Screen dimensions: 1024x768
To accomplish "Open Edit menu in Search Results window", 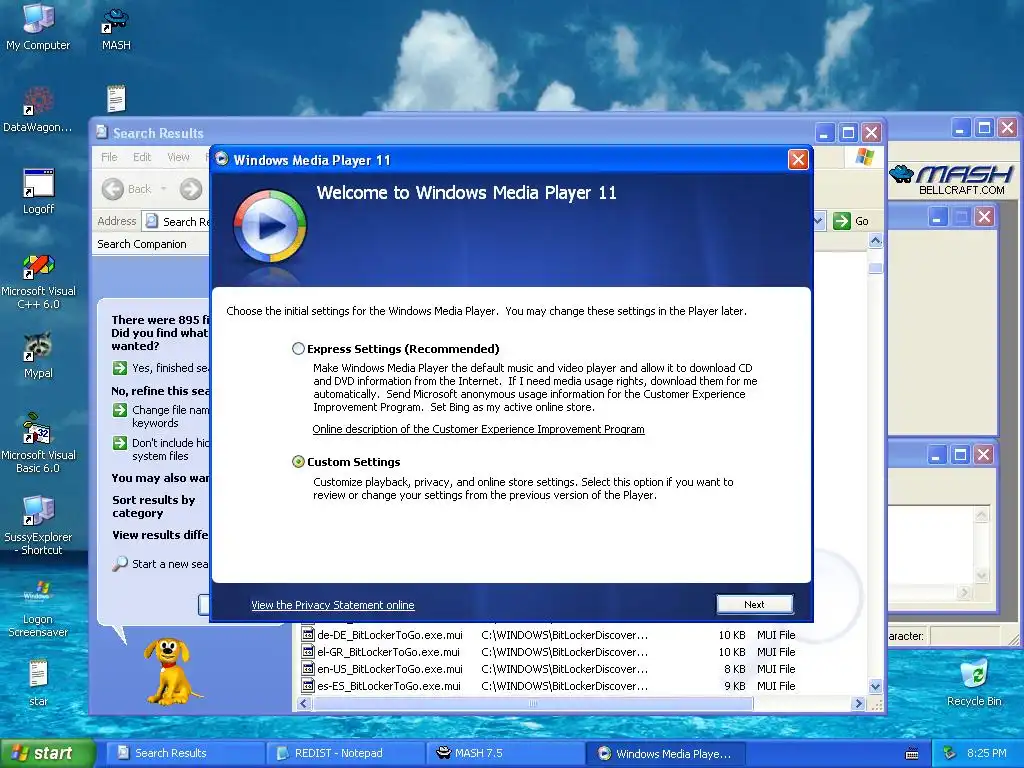I will point(142,157).
